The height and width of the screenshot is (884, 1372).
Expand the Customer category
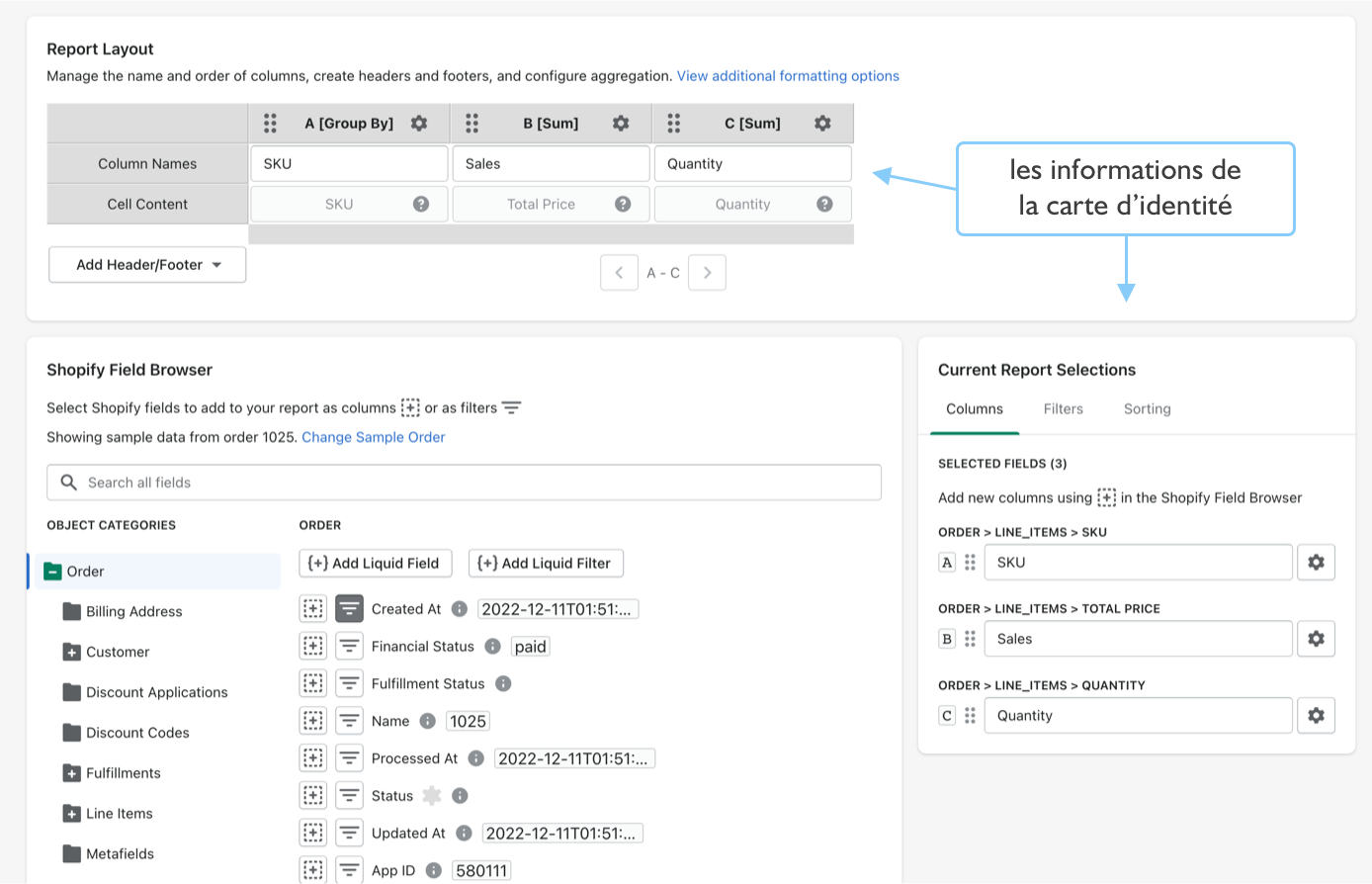pyautogui.click(x=72, y=652)
